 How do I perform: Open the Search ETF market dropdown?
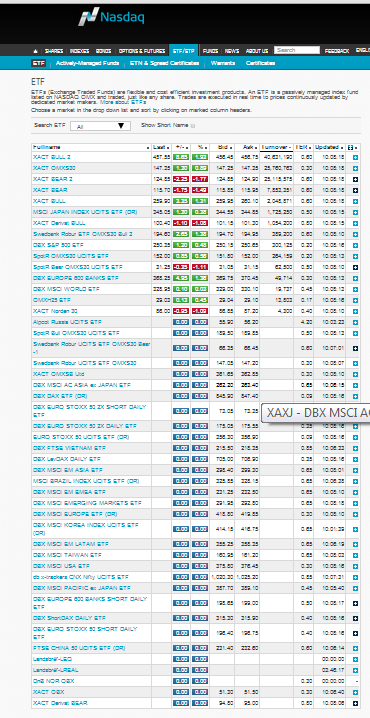point(100,126)
